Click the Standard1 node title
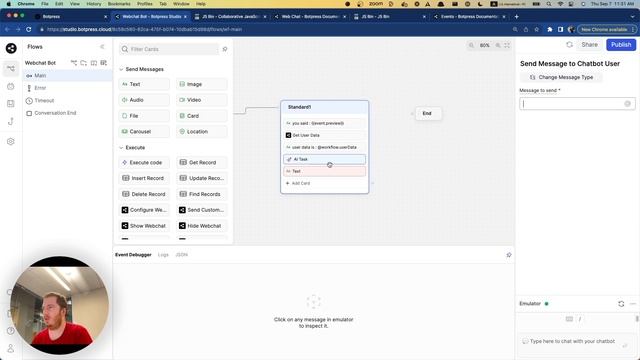Screen dimensions: 640x360 [x=299, y=107]
